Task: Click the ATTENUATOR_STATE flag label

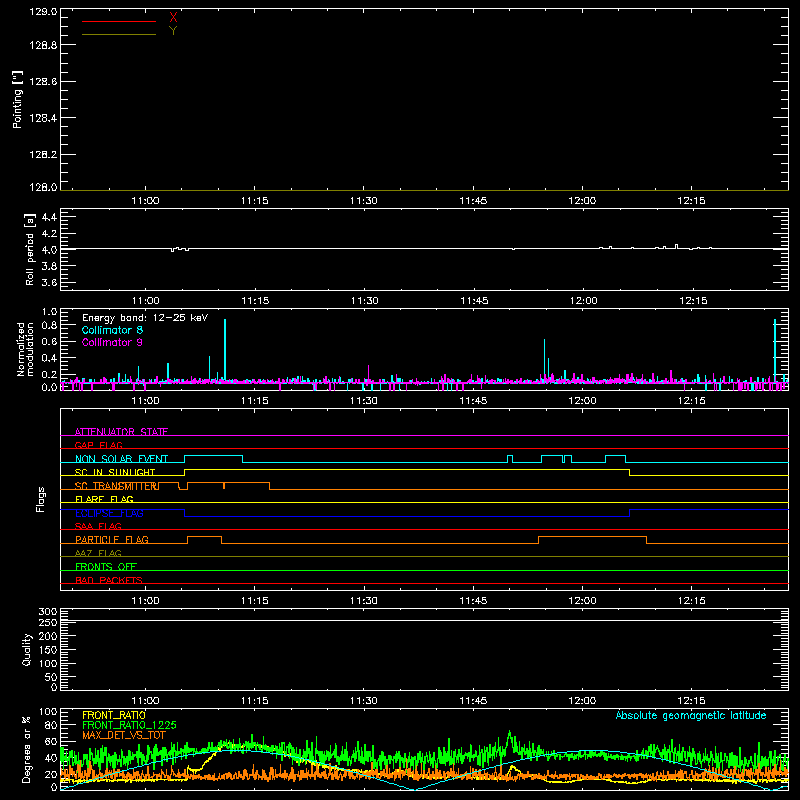Action: 121,432
